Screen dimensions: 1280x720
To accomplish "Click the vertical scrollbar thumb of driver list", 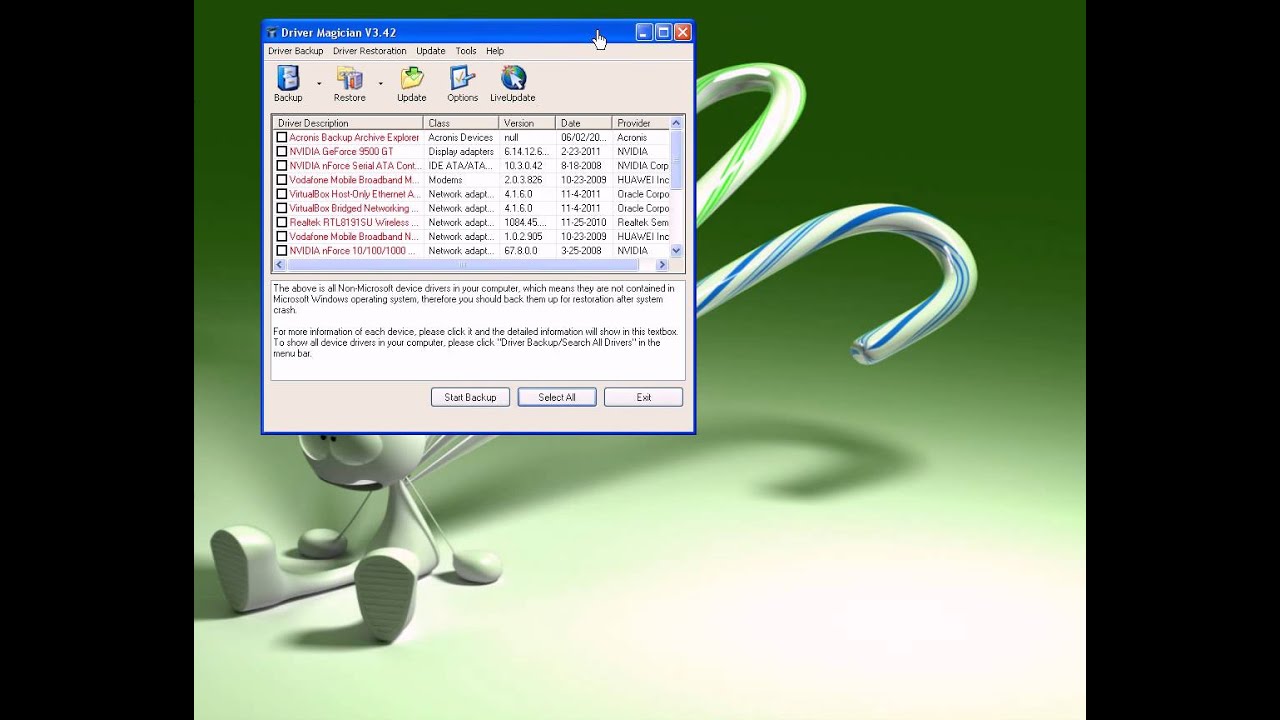I will (676, 160).
